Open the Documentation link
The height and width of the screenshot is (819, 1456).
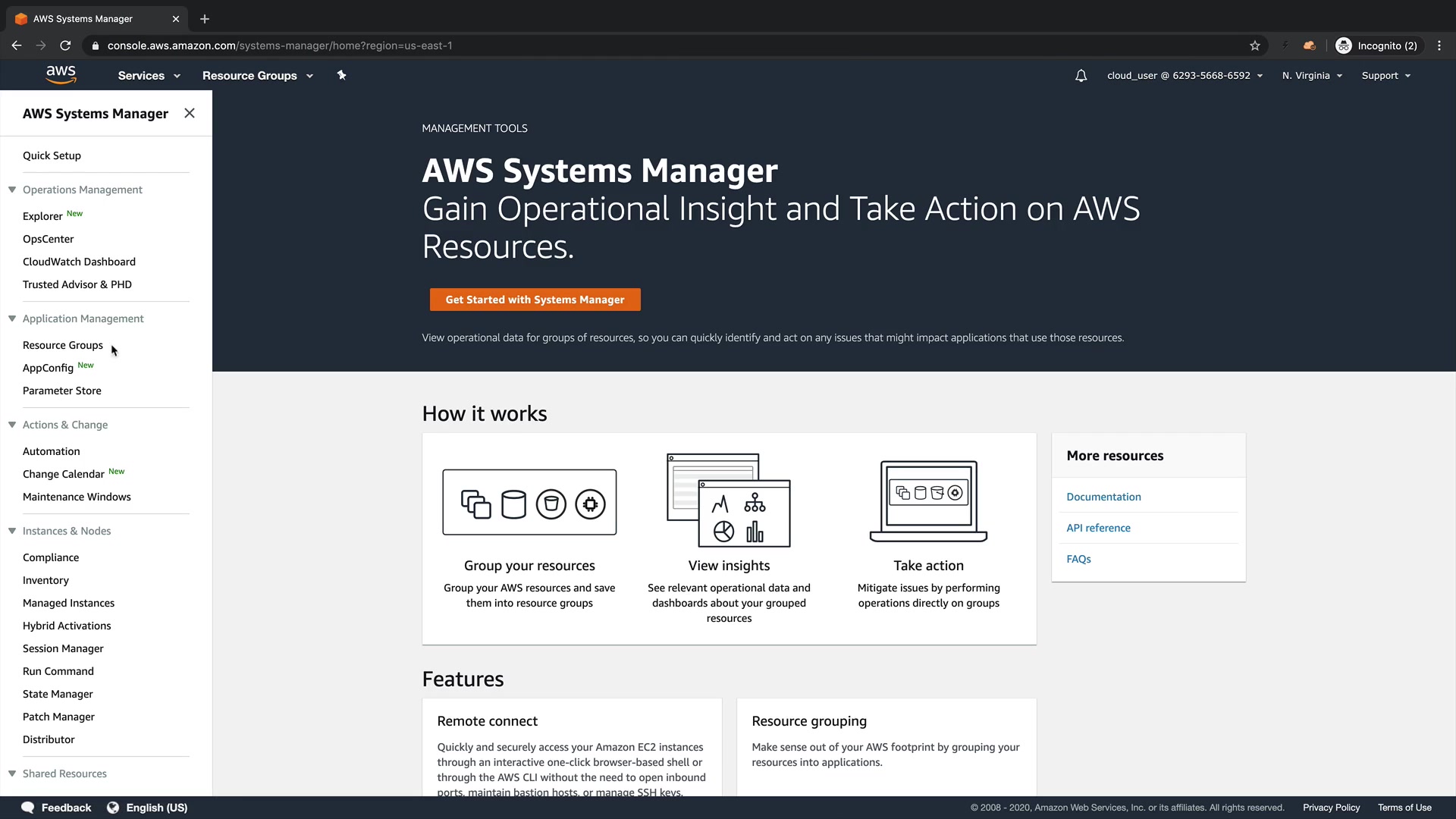pos(1103,497)
